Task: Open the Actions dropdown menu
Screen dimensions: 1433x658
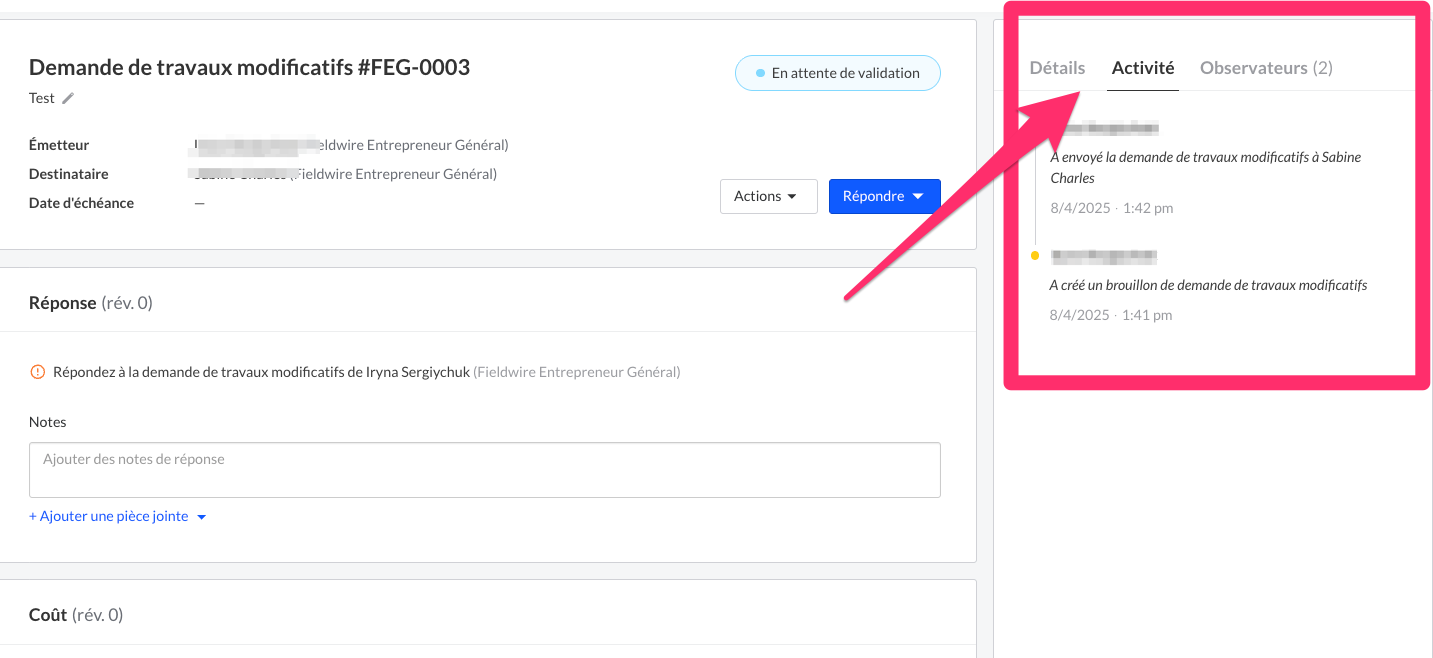Action: 768,196
